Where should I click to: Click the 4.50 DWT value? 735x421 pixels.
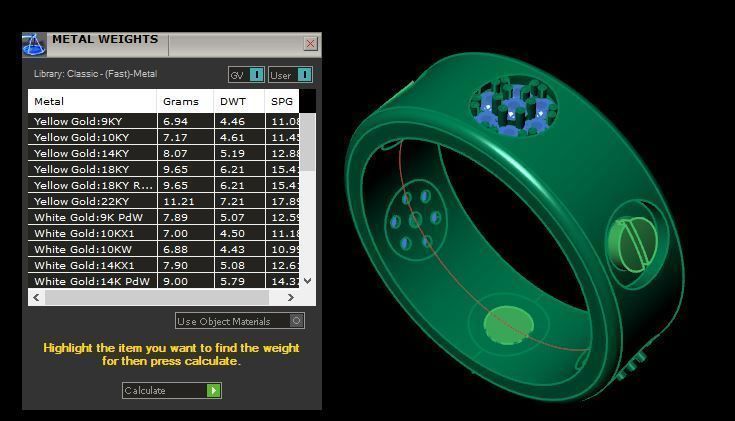tap(232, 233)
